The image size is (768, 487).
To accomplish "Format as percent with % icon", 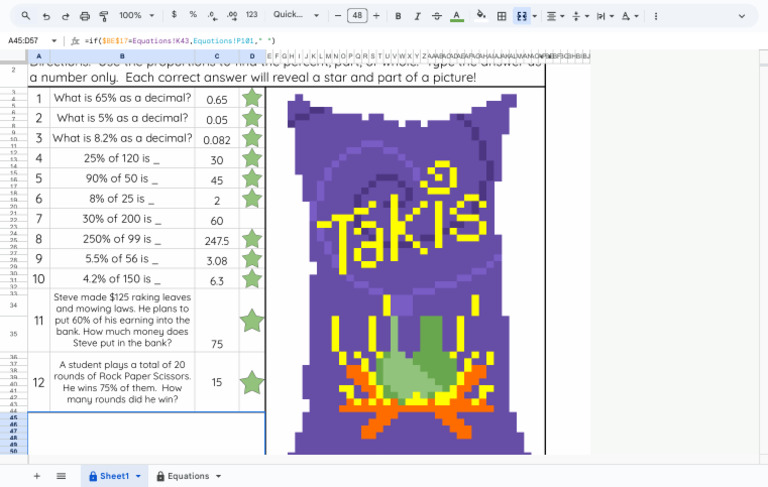I will 193,15.
